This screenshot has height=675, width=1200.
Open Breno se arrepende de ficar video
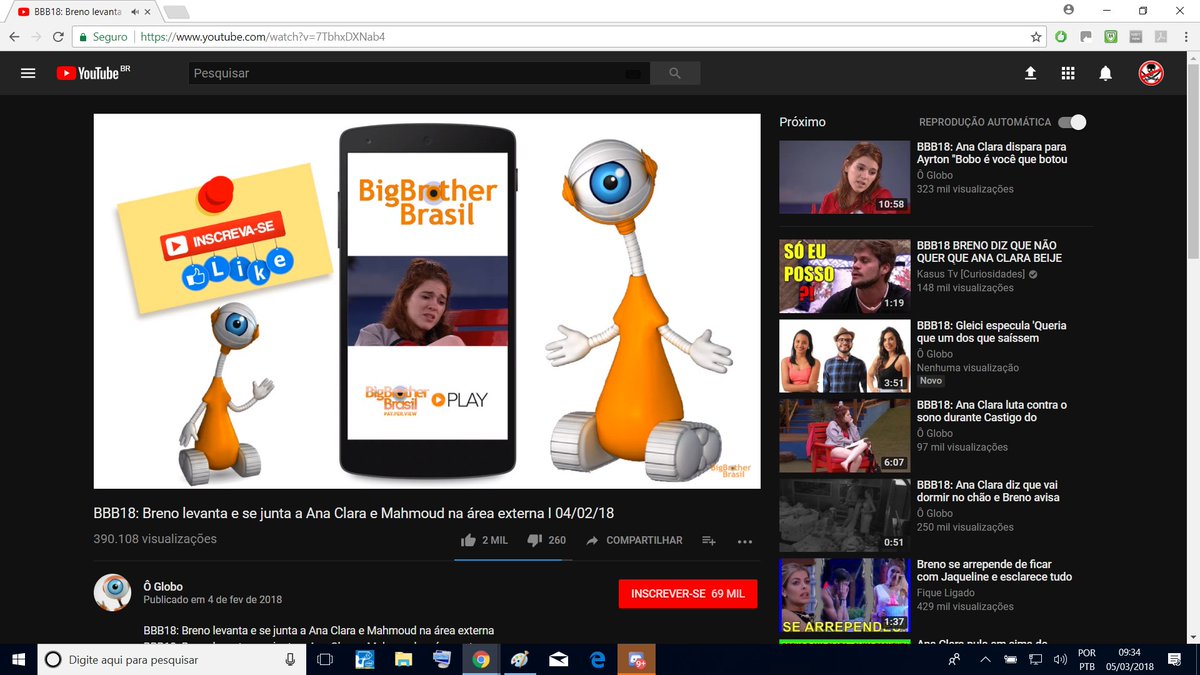pos(994,570)
